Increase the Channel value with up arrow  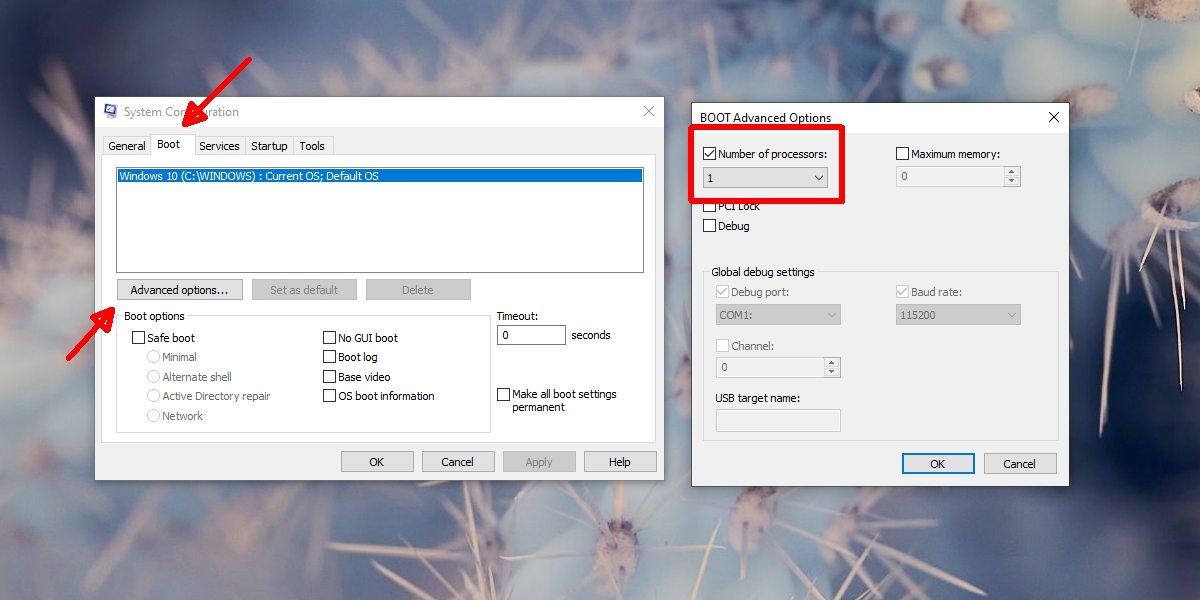832,362
